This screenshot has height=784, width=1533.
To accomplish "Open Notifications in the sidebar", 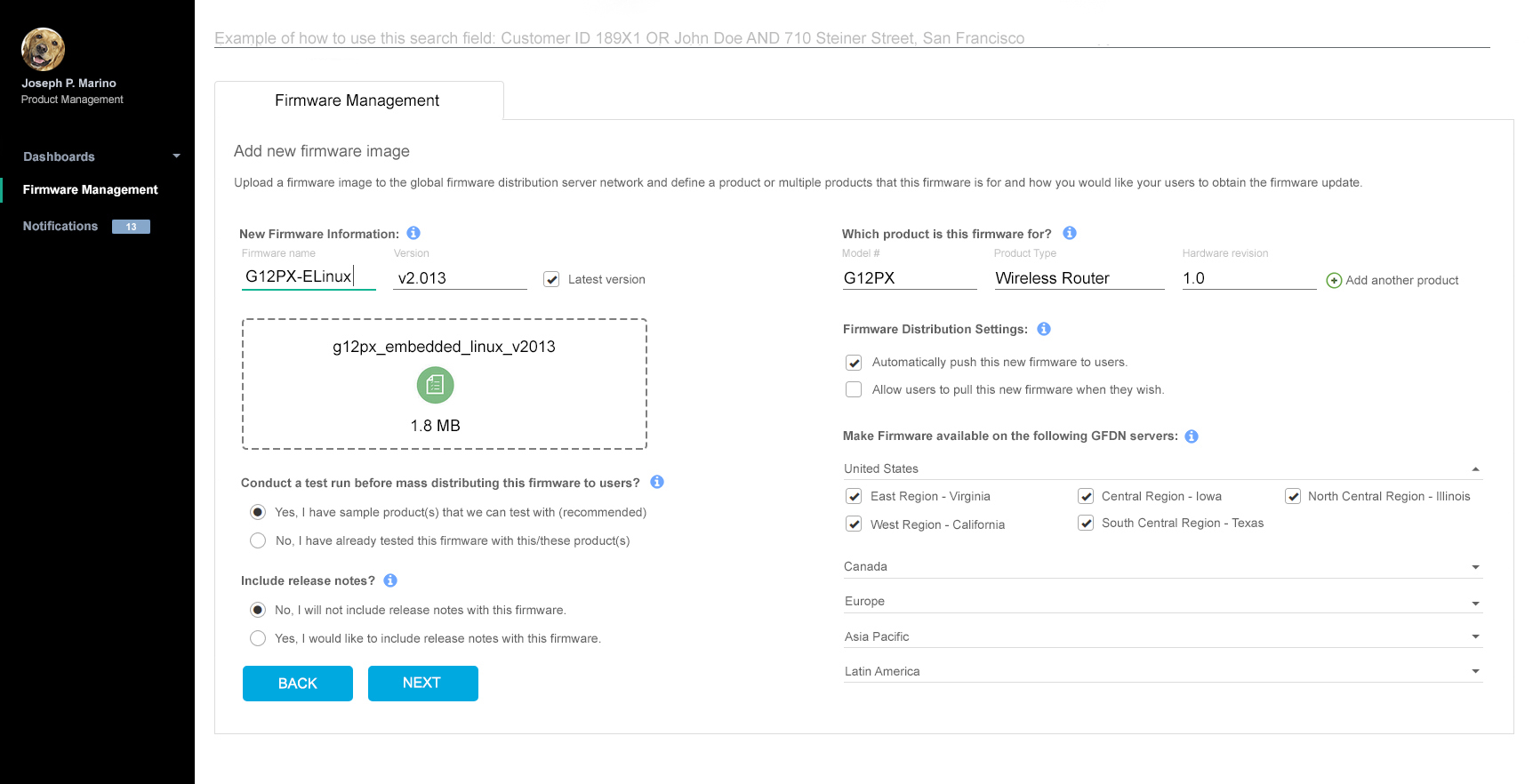I will point(60,227).
